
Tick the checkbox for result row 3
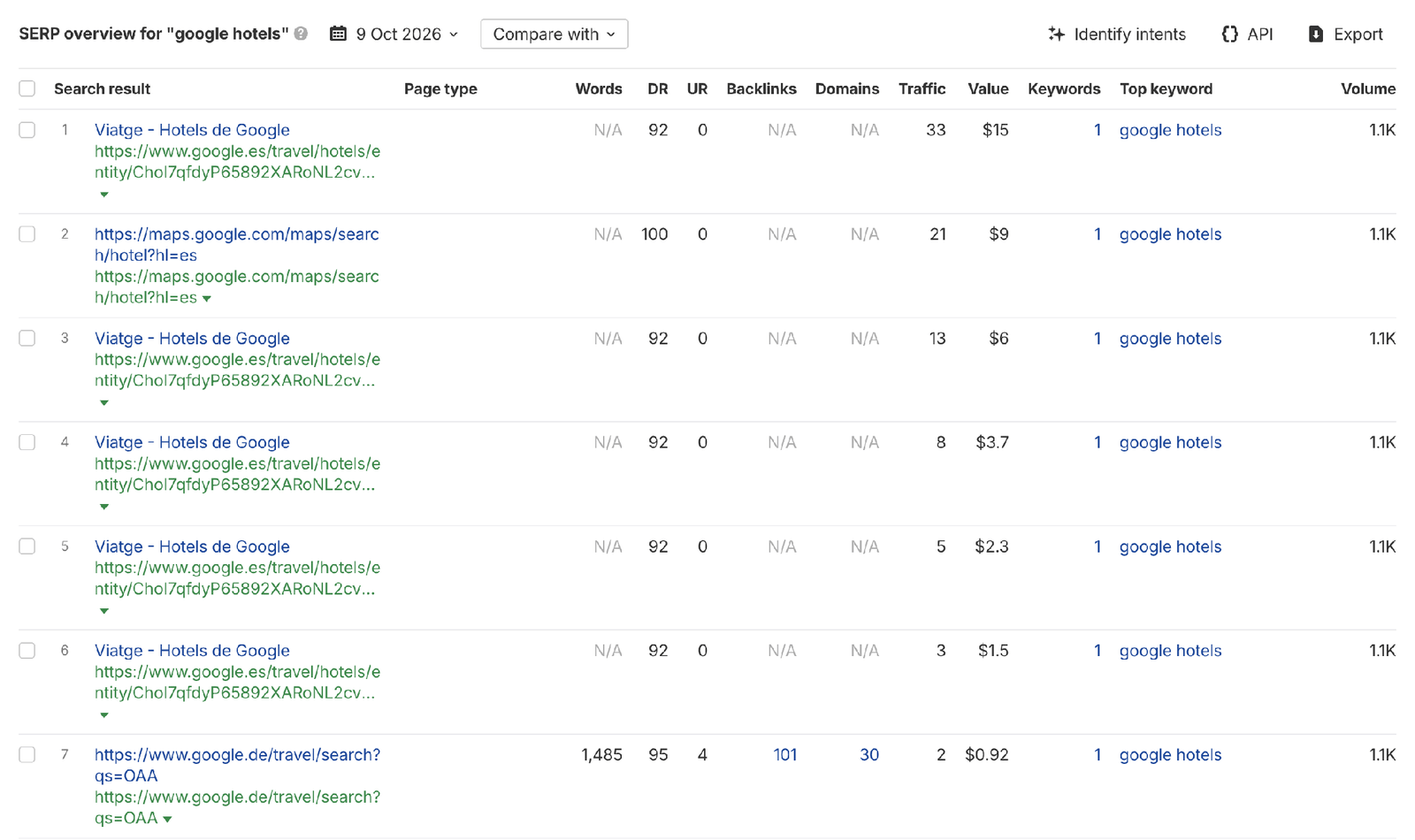click(27, 339)
